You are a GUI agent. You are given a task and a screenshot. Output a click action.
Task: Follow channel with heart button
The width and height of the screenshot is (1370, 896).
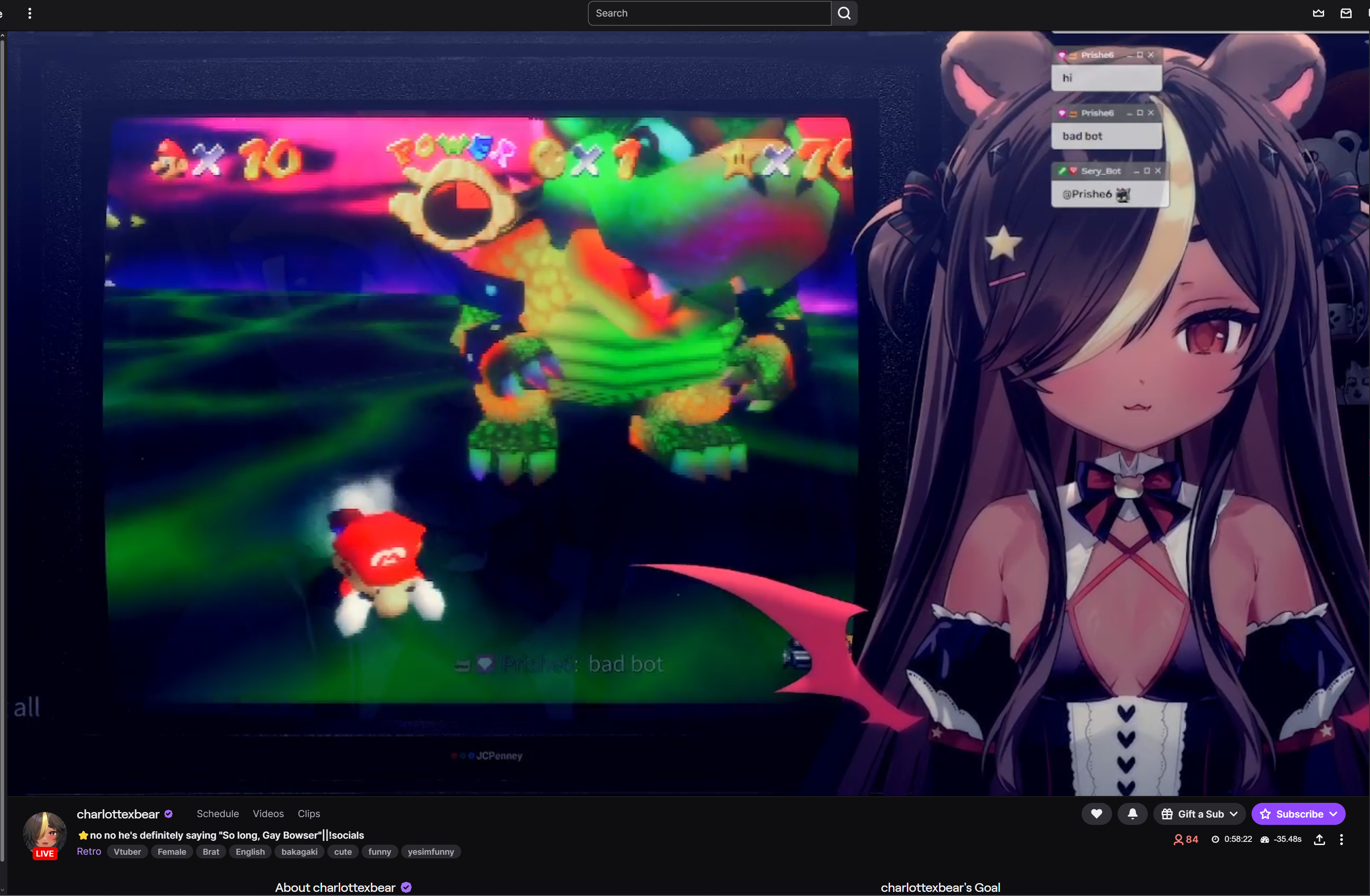1096,814
